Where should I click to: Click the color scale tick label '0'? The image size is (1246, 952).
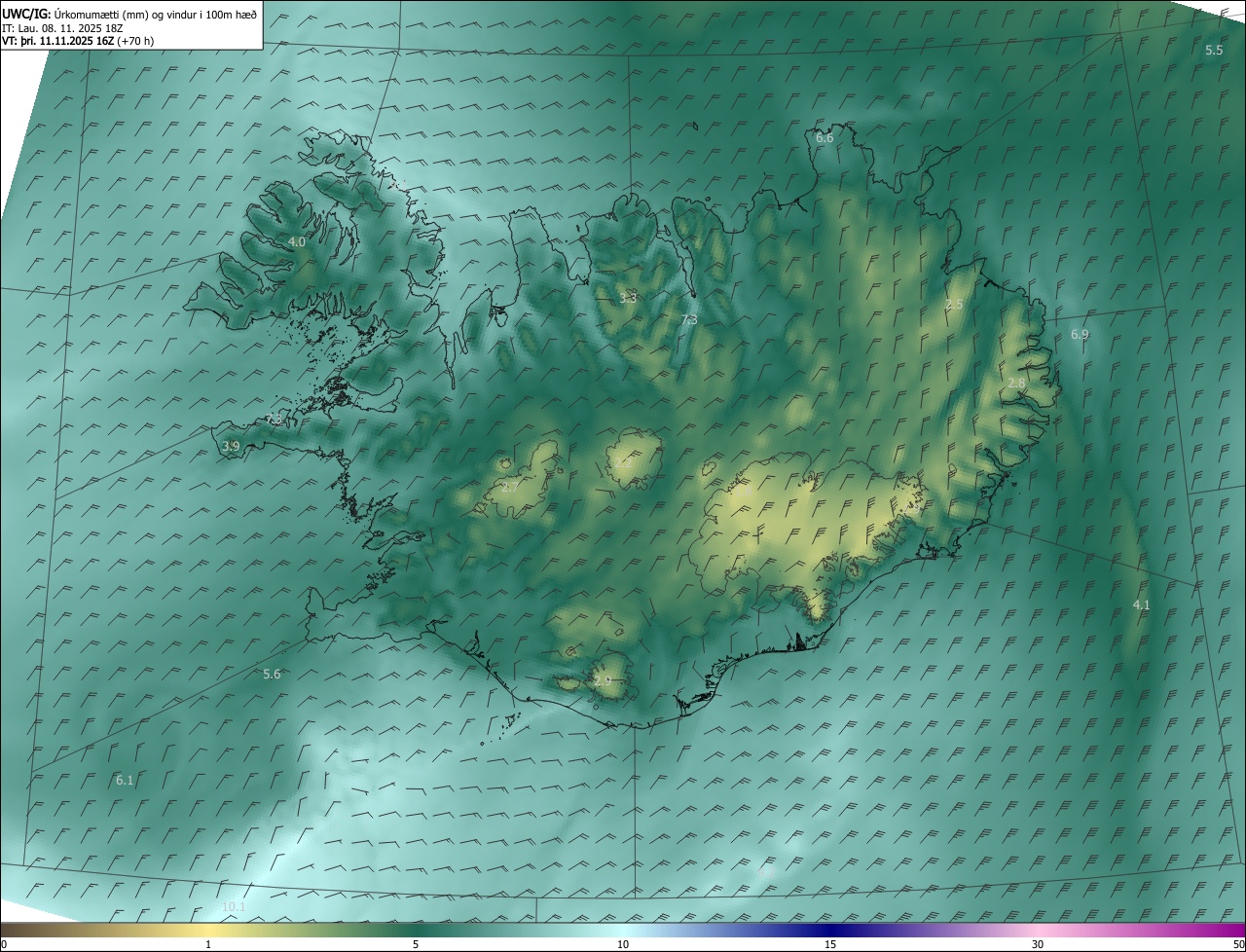pyautogui.click(x=4, y=944)
